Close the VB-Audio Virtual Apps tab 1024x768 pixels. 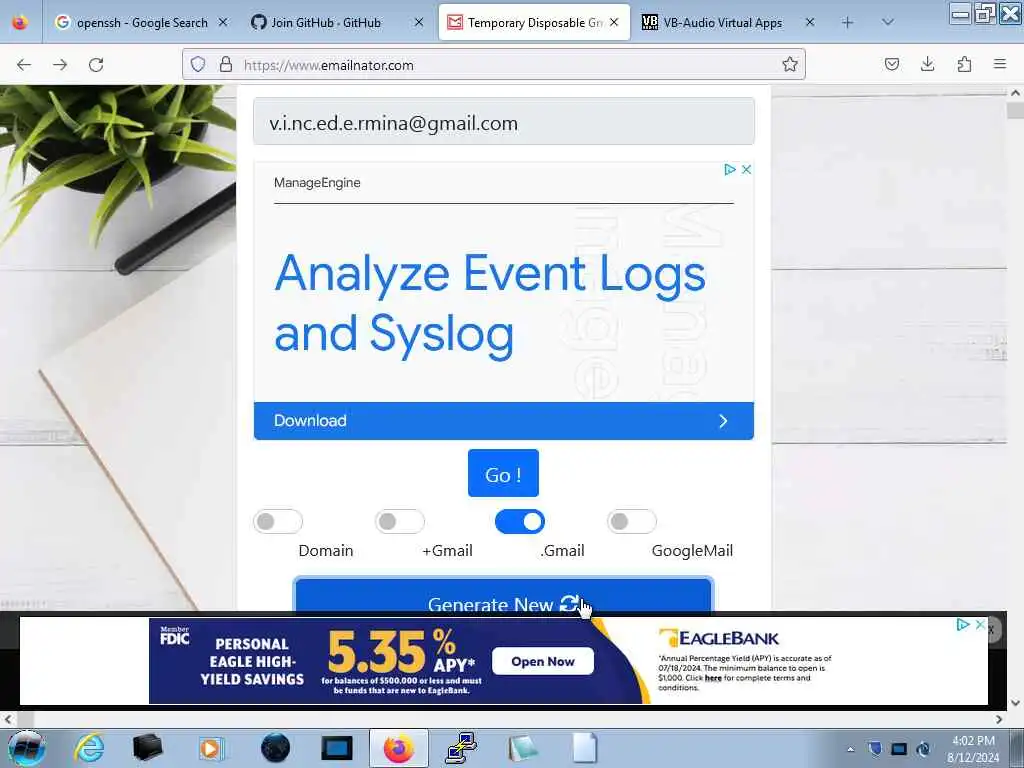(x=810, y=22)
